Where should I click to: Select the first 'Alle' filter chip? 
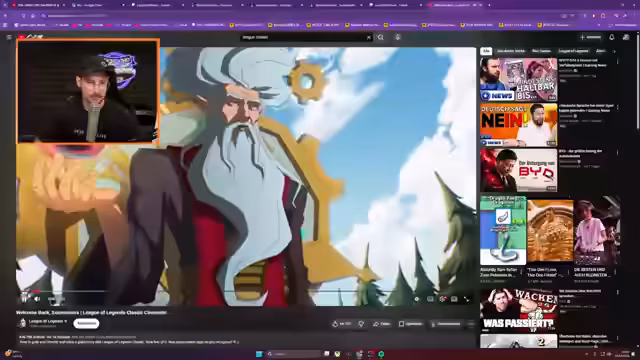(x=486, y=51)
